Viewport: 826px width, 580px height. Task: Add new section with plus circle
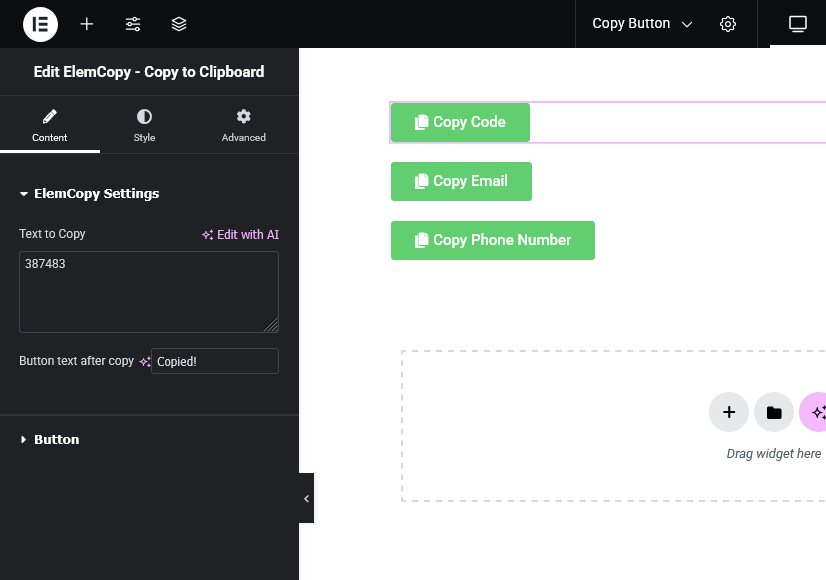pyautogui.click(x=729, y=412)
